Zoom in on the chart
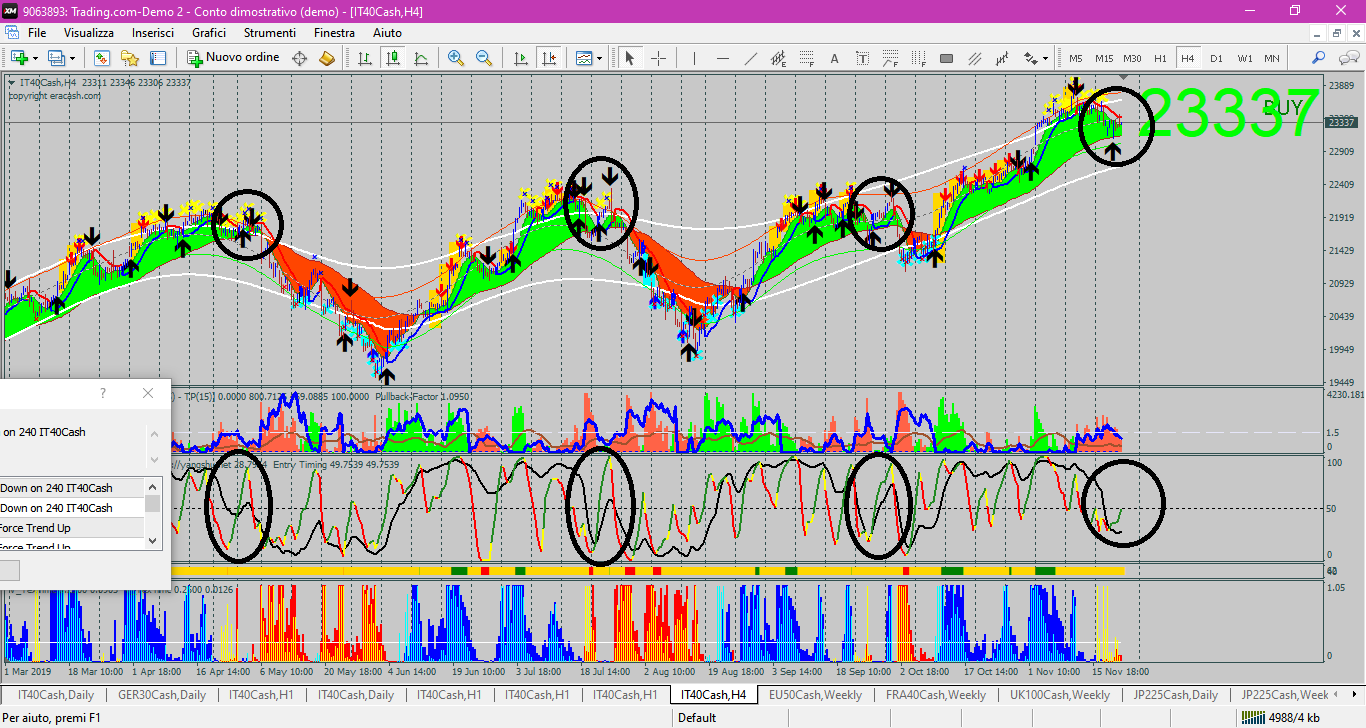 (x=456, y=58)
